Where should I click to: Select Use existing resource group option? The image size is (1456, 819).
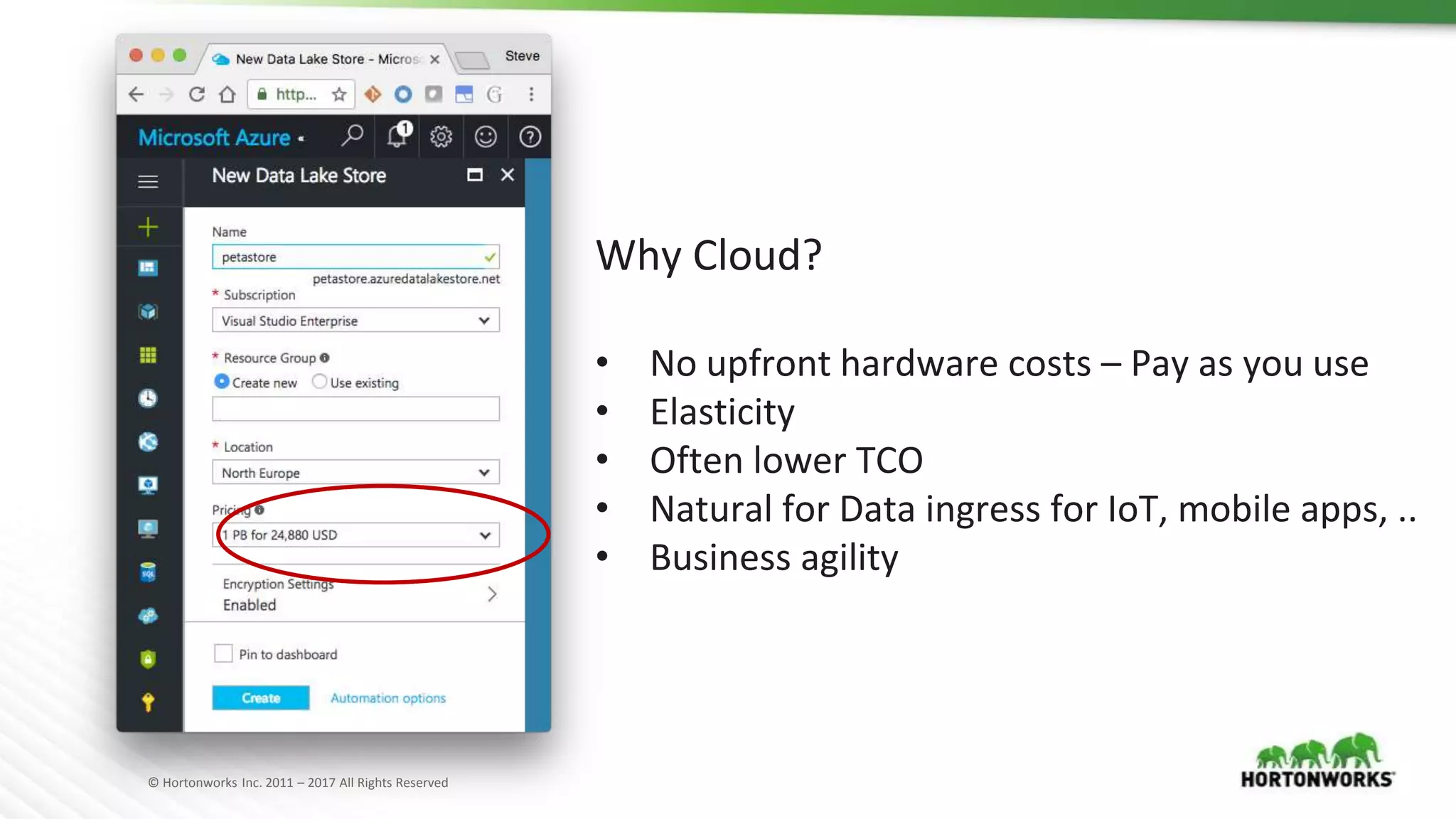320,382
